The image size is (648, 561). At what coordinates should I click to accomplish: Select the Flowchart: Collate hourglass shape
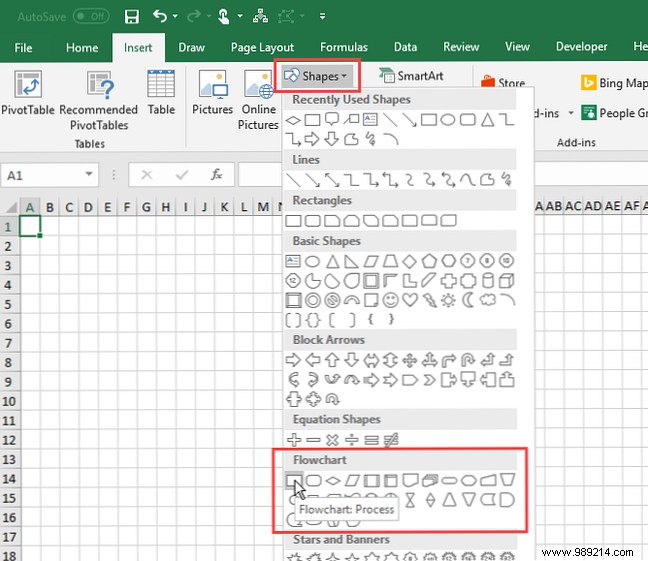(410, 500)
